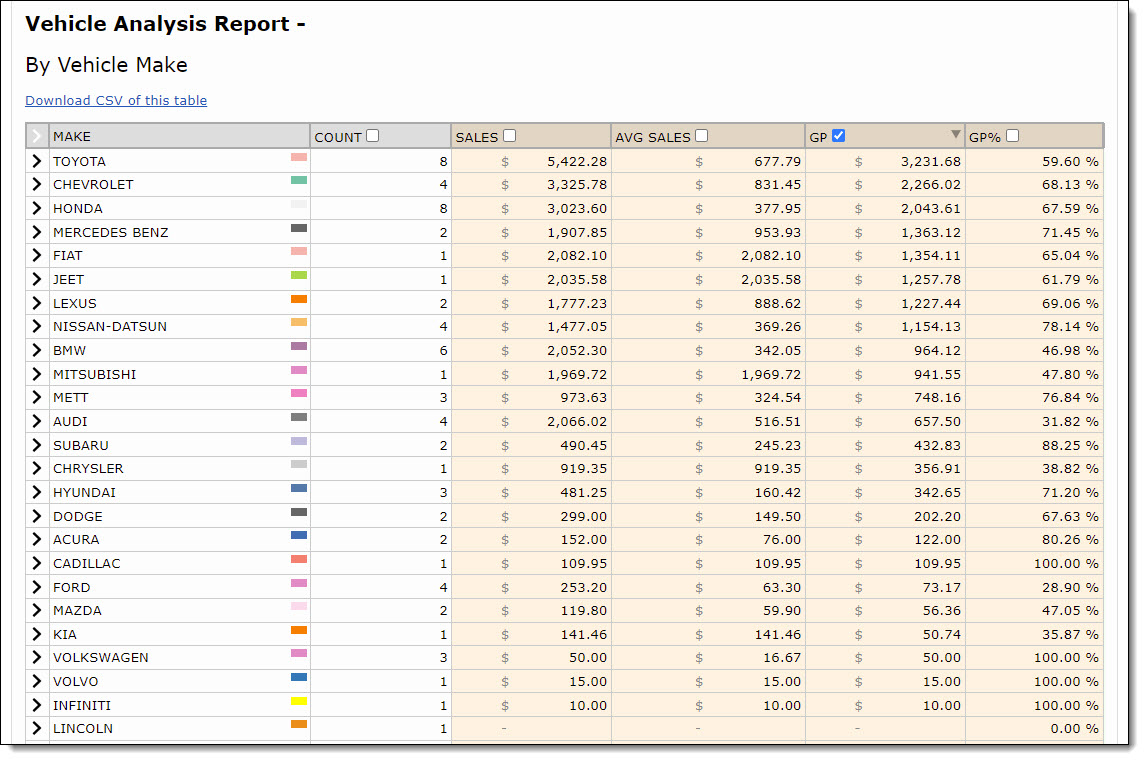1144x760 pixels.
Task: Expand the BMW row
Action: point(36,350)
